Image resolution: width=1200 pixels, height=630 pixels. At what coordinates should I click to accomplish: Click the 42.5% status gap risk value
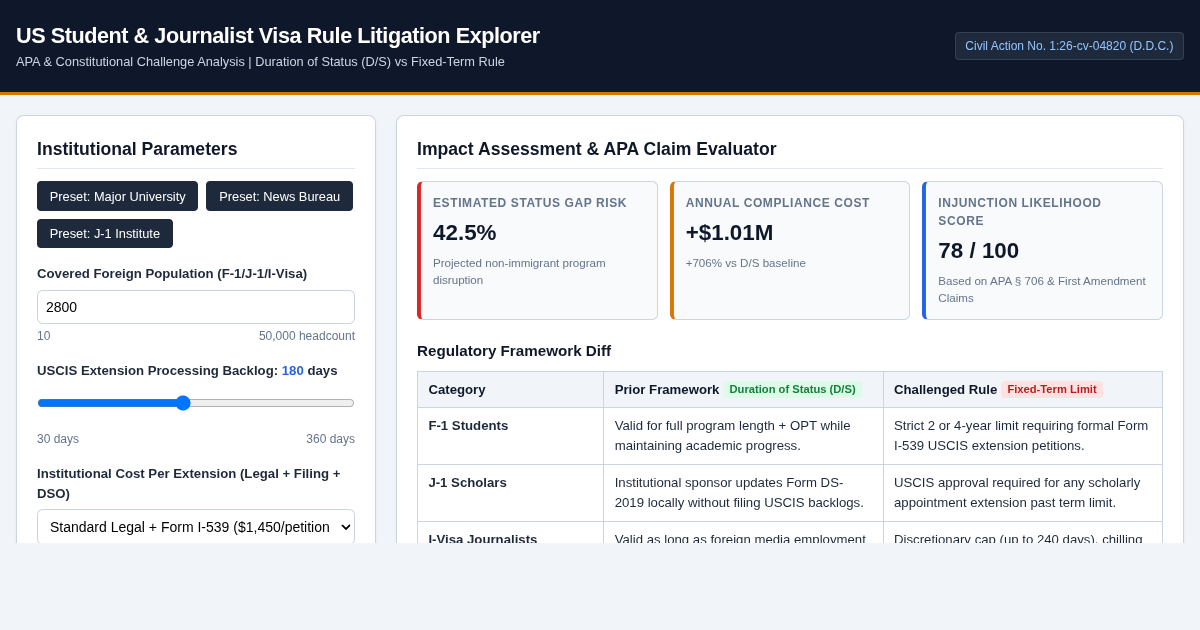(464, 232)
